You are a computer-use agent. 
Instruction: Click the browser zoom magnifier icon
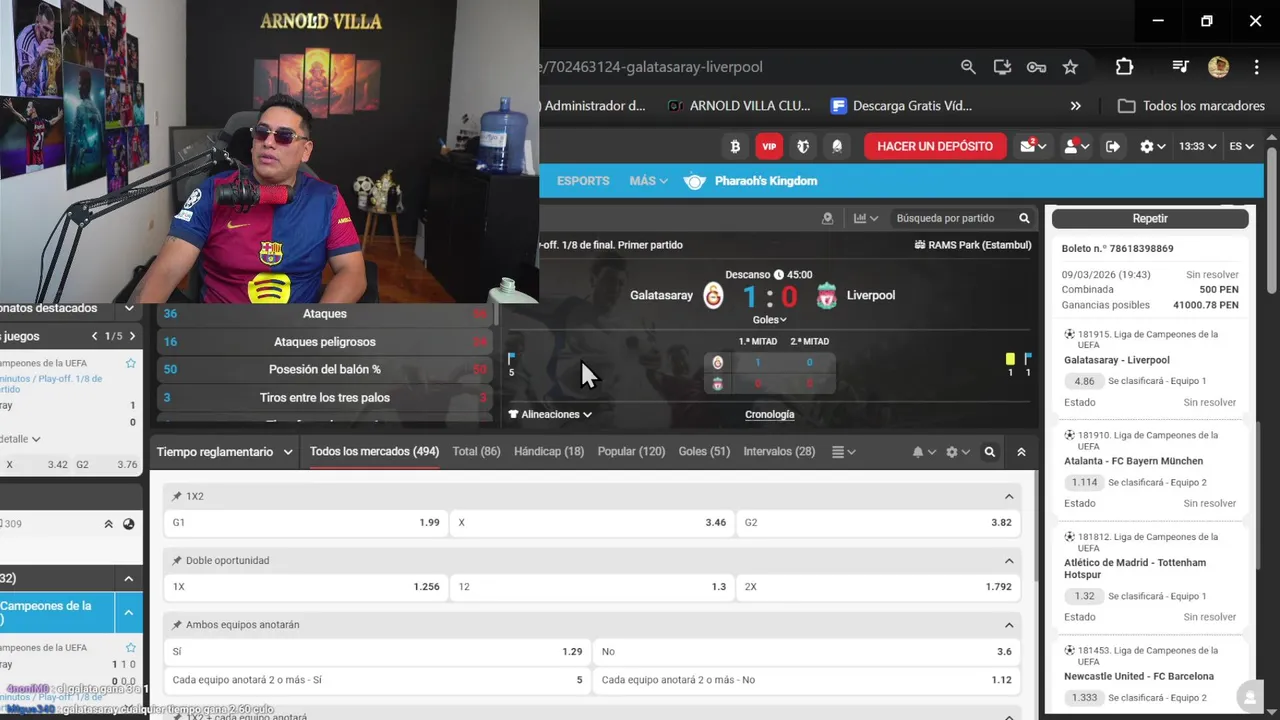[x=968, y=67]
